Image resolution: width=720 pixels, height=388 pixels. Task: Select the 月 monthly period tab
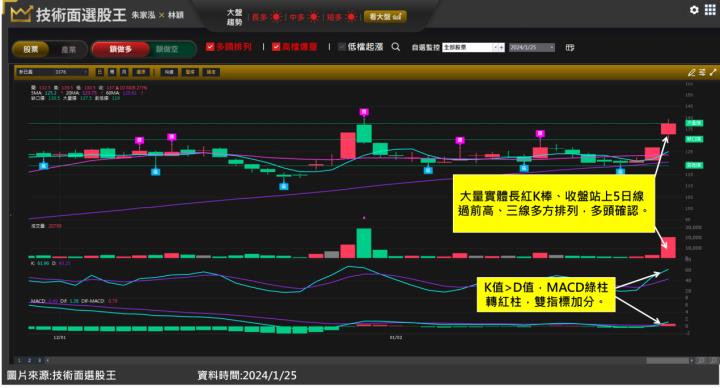[x=124, y=72]
